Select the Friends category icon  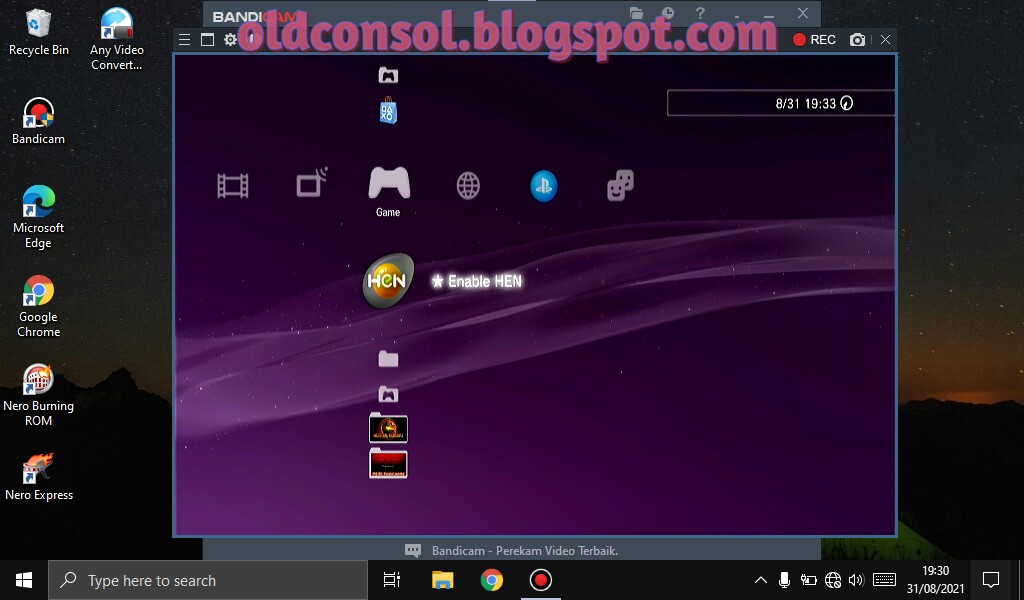[x=620, y=185]
